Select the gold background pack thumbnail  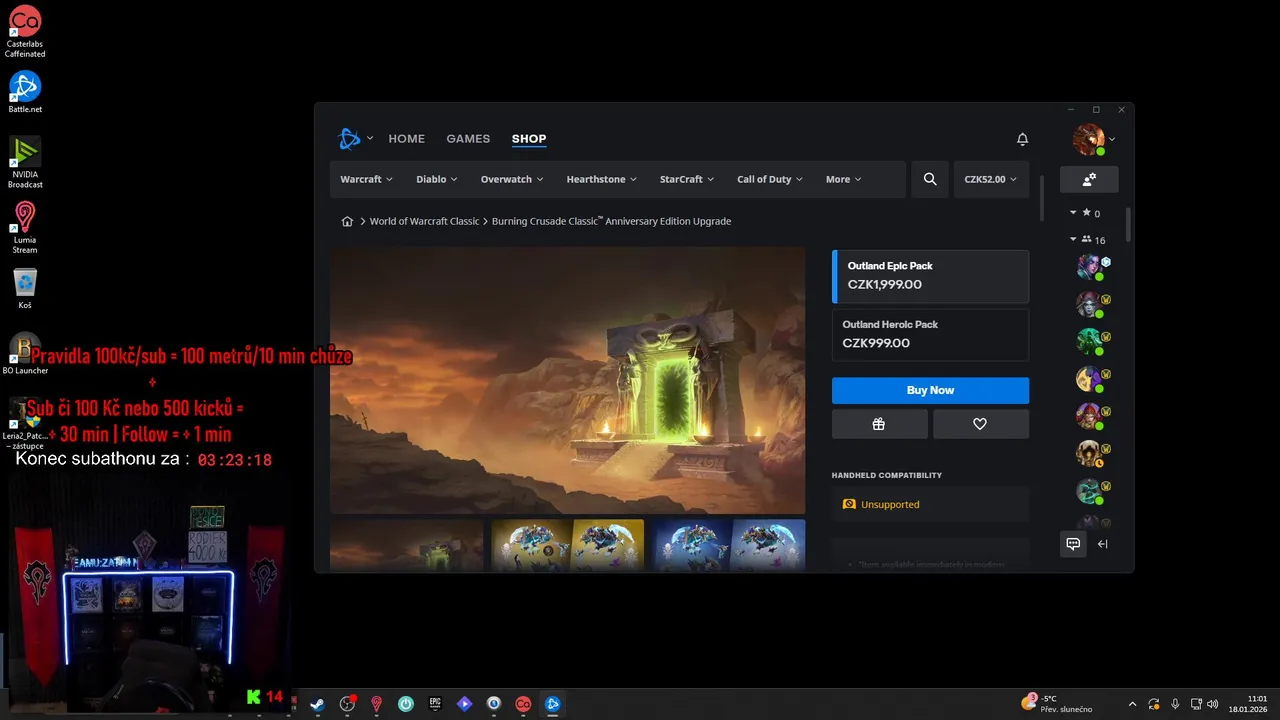(568, 546)
